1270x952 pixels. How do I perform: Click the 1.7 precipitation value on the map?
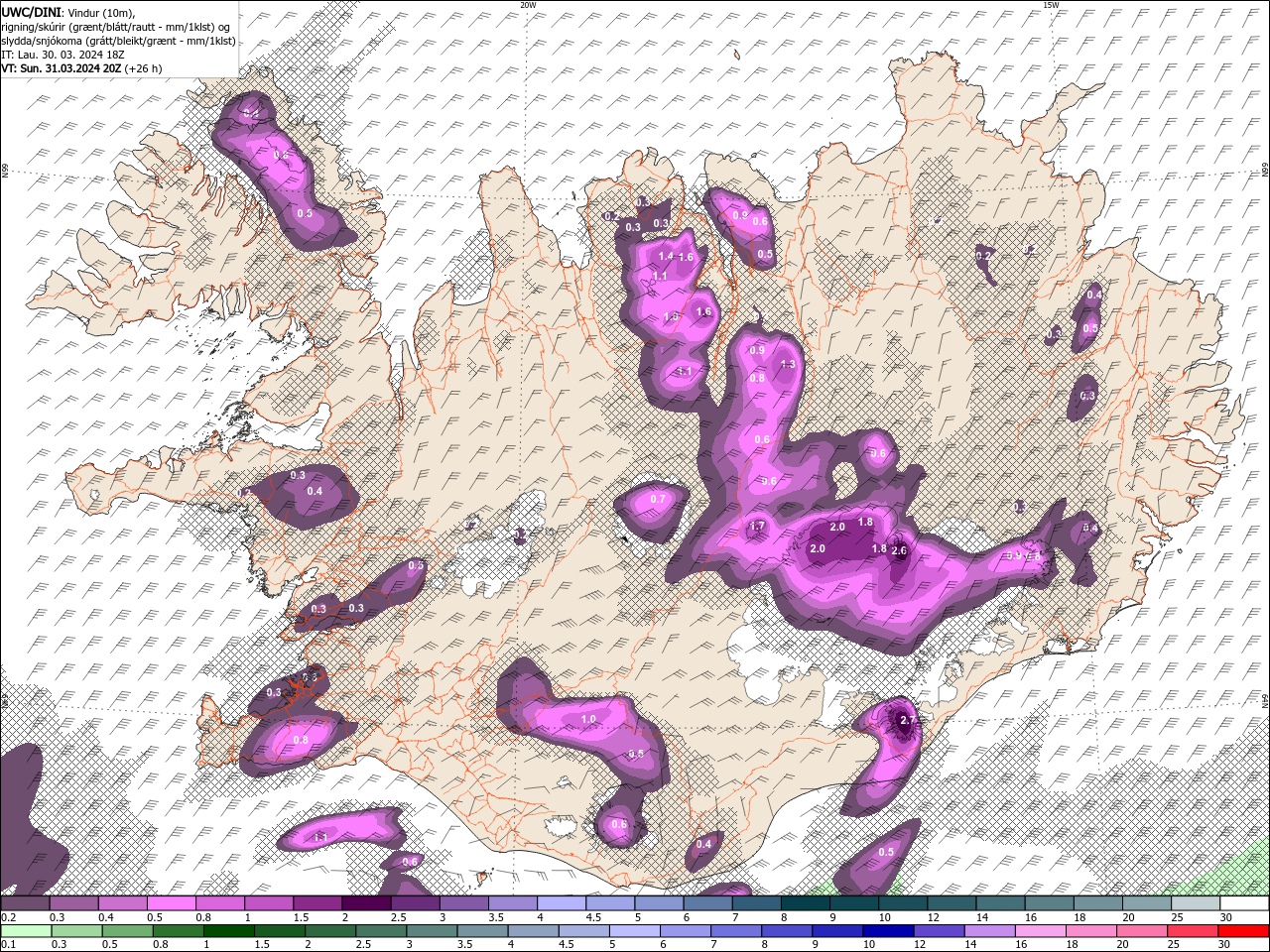click(x=758, y=526)
